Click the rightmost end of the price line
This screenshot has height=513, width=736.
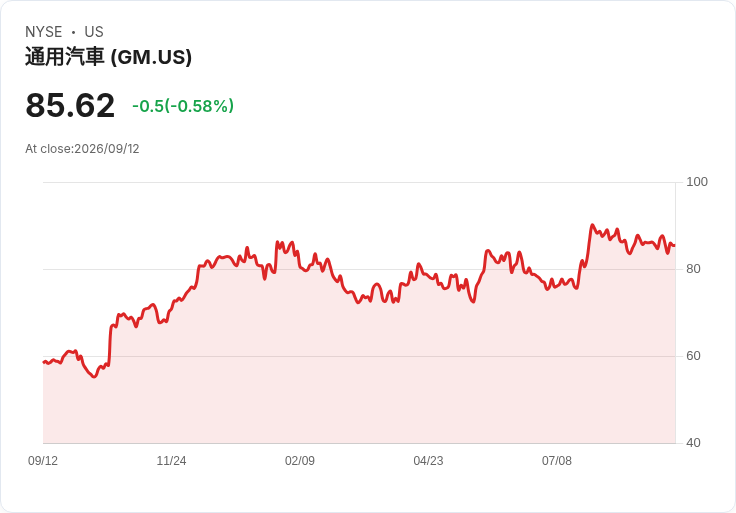(x=674, y=245)
